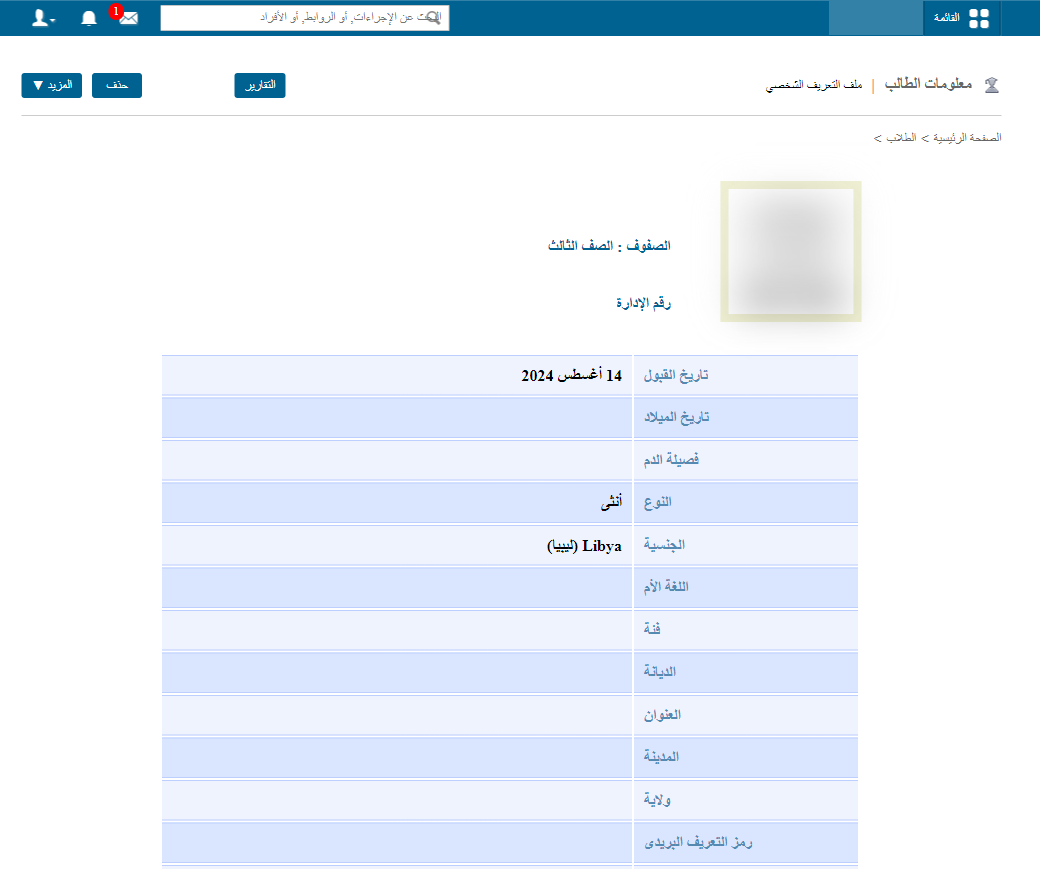Click the فصيلة الدم row label
The width and height of the screenshot is (1040, 869).
(671, 460)
